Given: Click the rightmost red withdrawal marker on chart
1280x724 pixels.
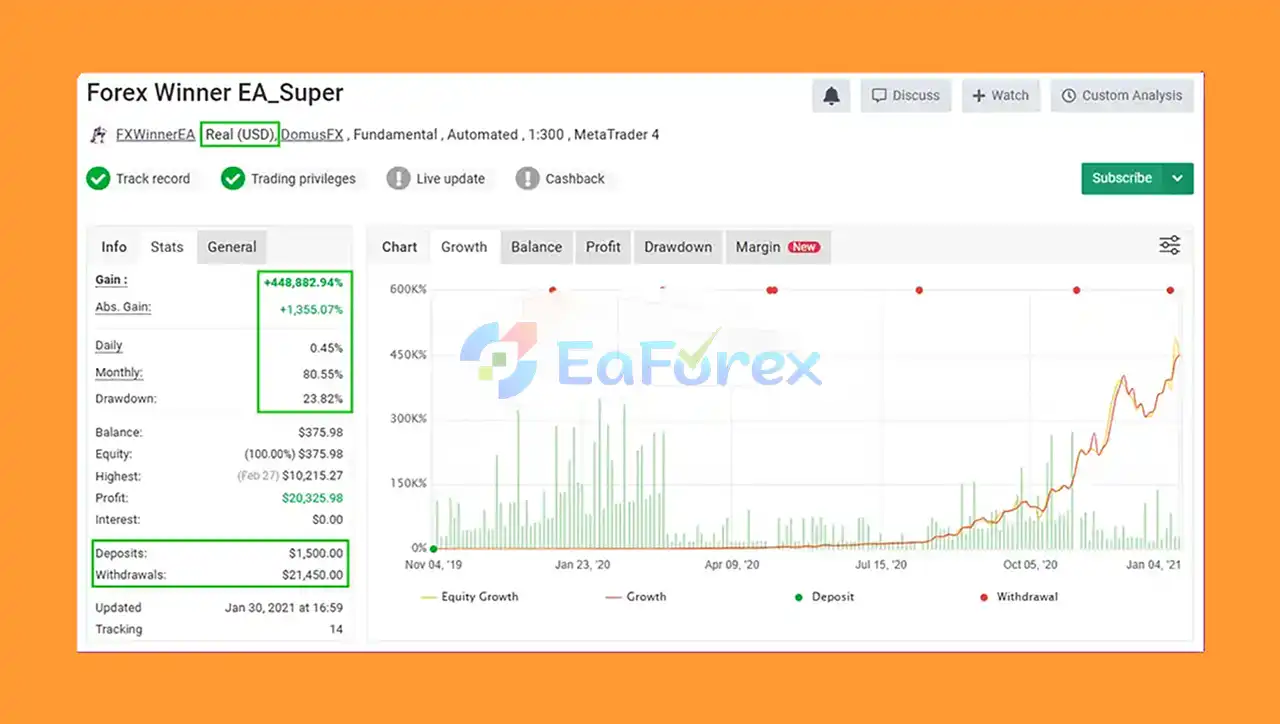Looking at the screenshot, I should [1170, 290].
